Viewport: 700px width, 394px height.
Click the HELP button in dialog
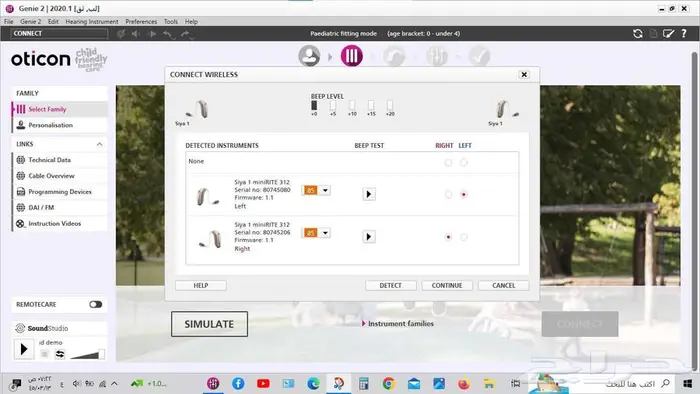[x=201, y=286]
